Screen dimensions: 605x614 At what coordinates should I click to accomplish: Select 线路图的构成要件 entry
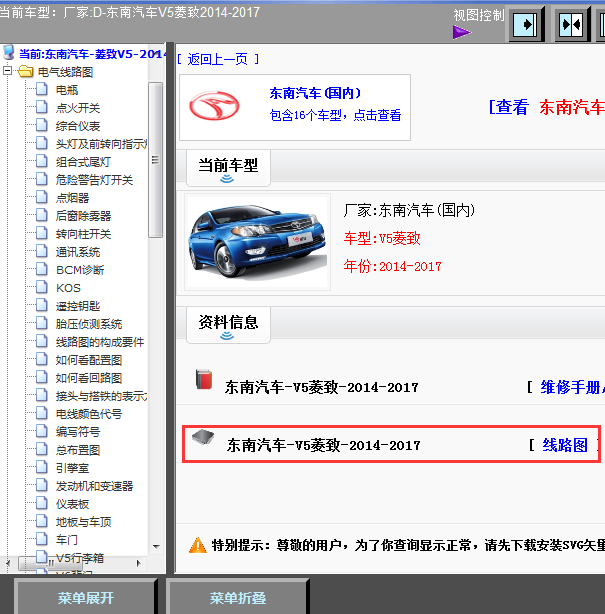coord(100,342)
